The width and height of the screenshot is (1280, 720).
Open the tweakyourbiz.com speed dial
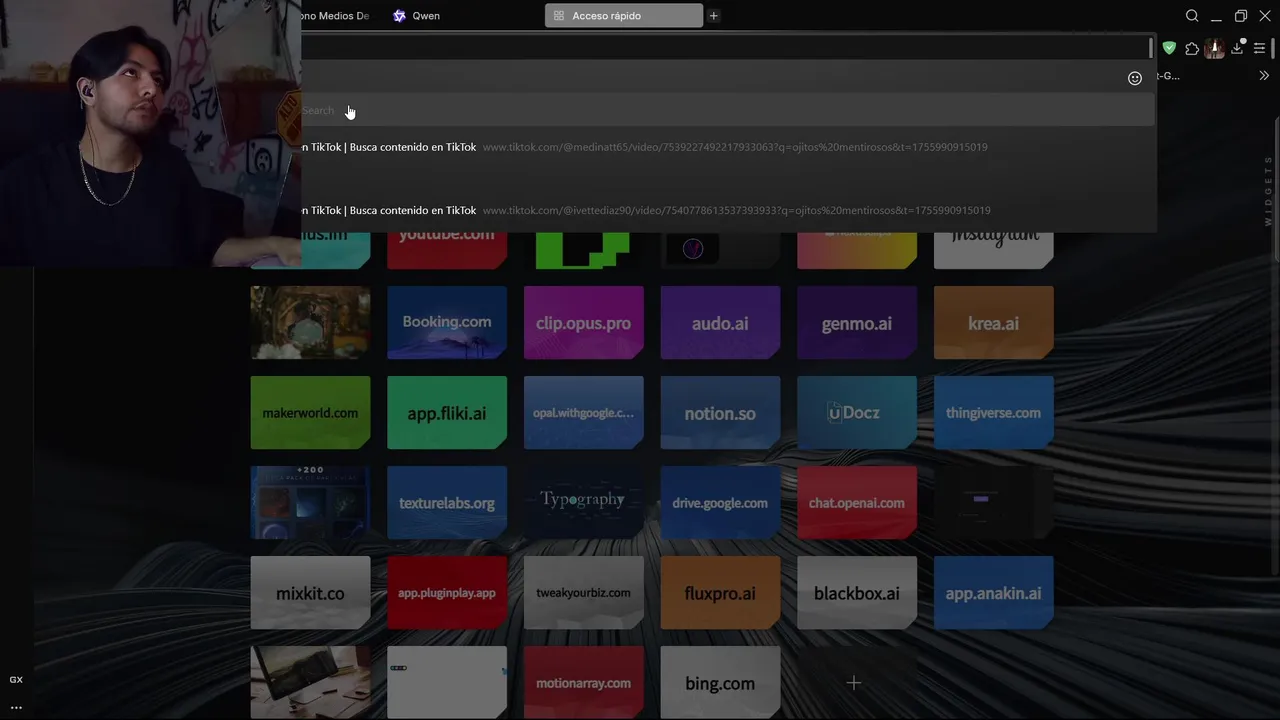point(583,592)
